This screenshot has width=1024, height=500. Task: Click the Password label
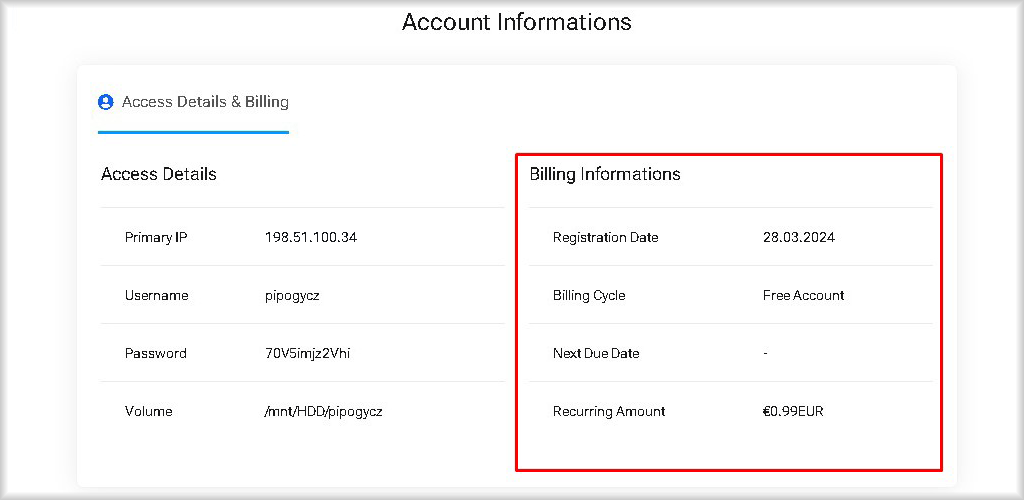(155, 354)
